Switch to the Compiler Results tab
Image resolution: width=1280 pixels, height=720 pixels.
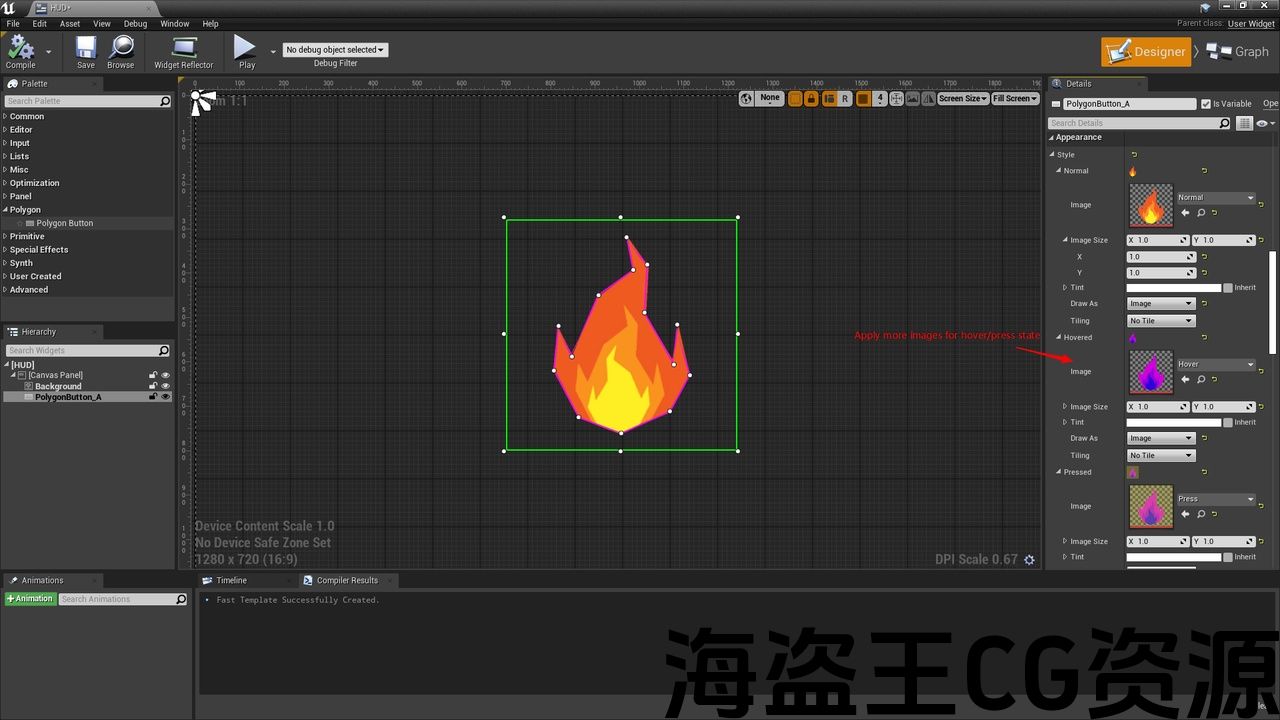(x=347, y=580)
